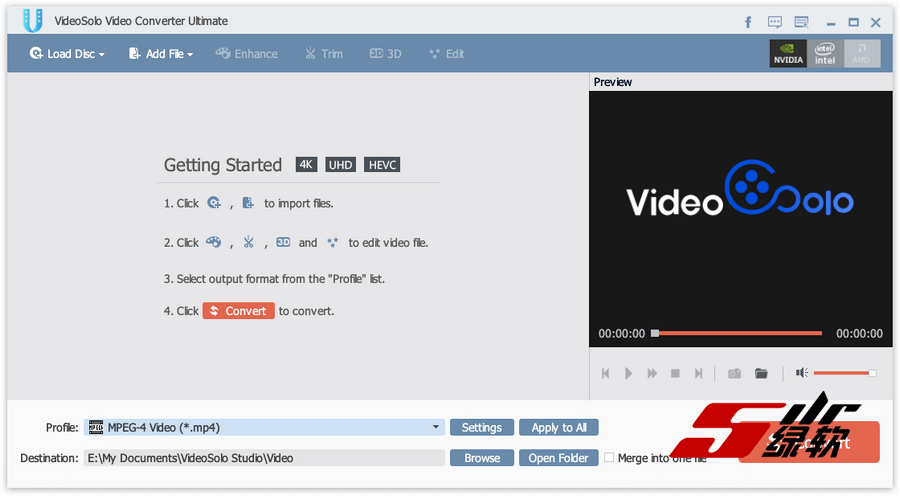900x496 pixels.
Task: Click the Enhance toolbar button
Action: coord(247,54)
